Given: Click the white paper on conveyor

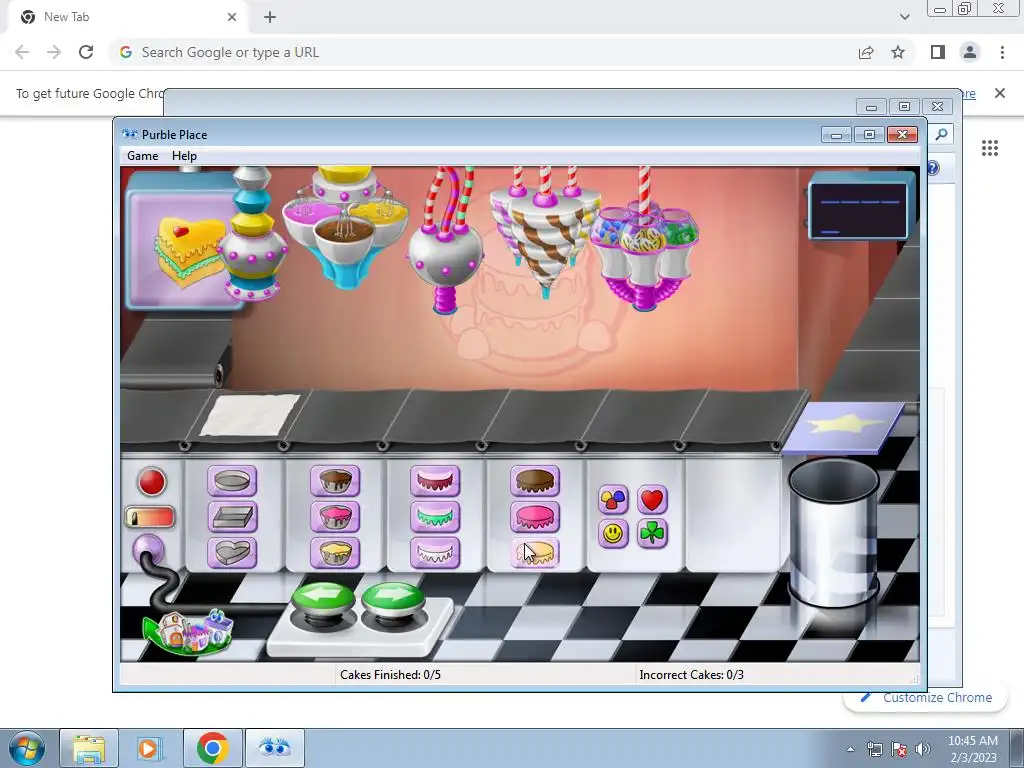Looking at the screenshot, I should tap(249, 415).
